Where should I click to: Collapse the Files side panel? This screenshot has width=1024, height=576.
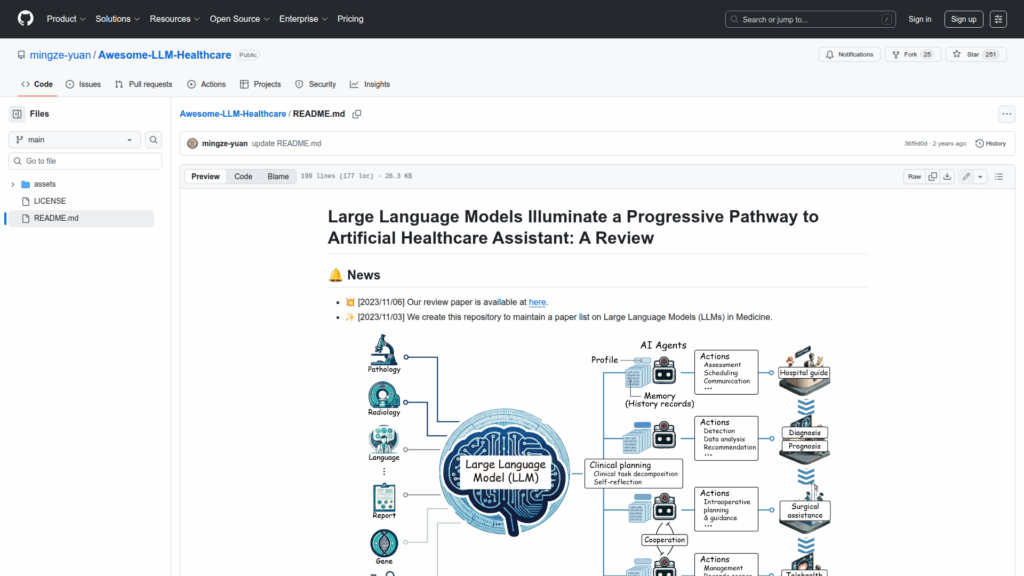(x=17, y=114)
